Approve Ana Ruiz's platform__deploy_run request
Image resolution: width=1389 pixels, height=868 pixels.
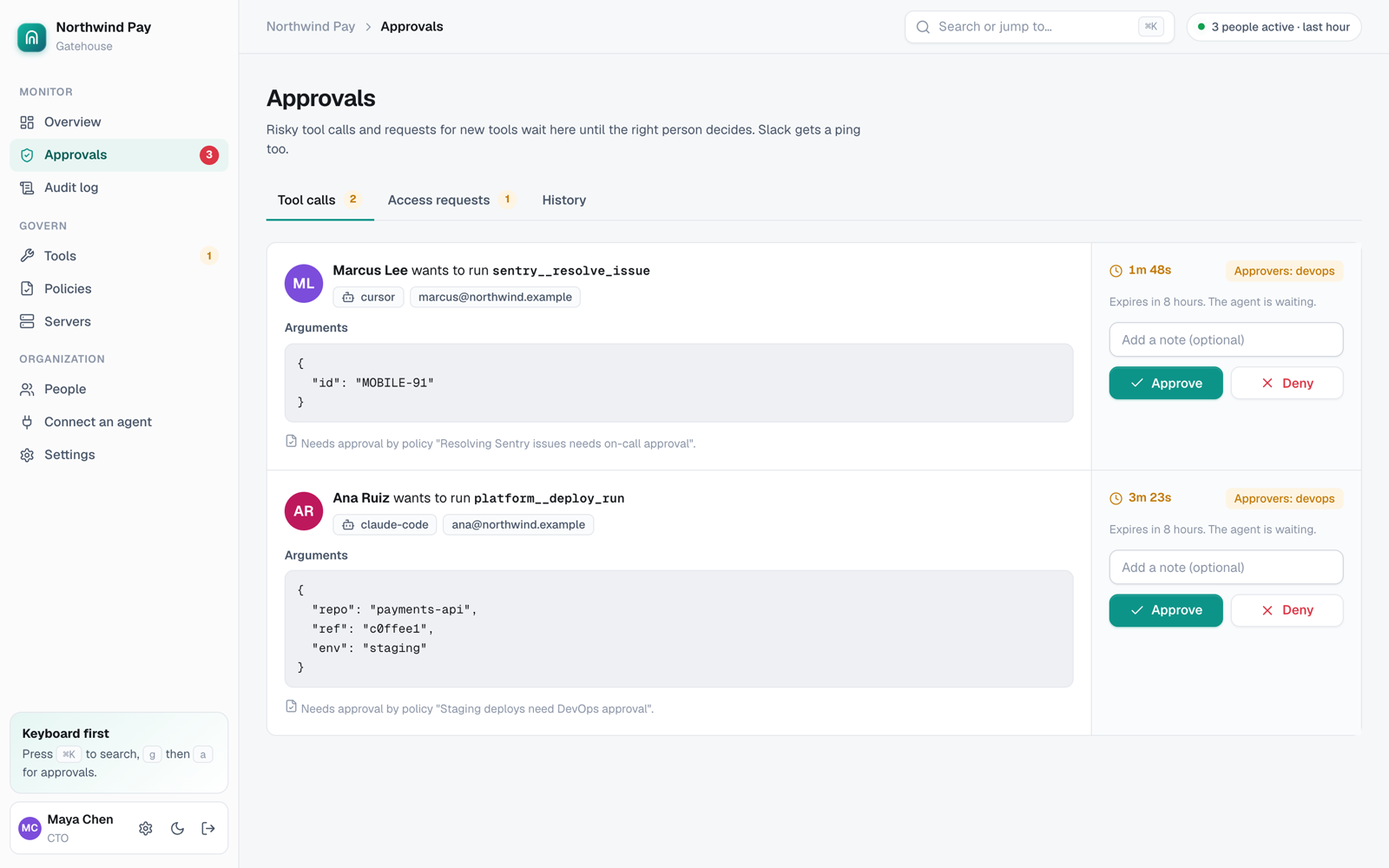pos(1166,610)
